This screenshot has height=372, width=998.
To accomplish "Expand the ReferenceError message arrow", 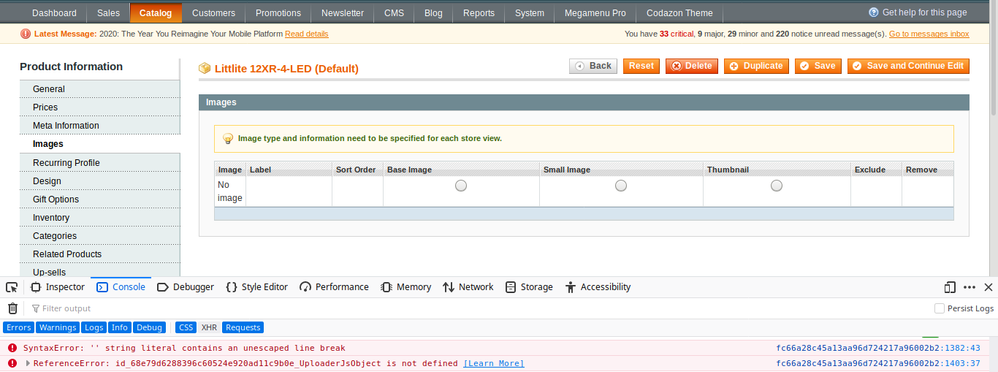I will [x=27, y=363].
